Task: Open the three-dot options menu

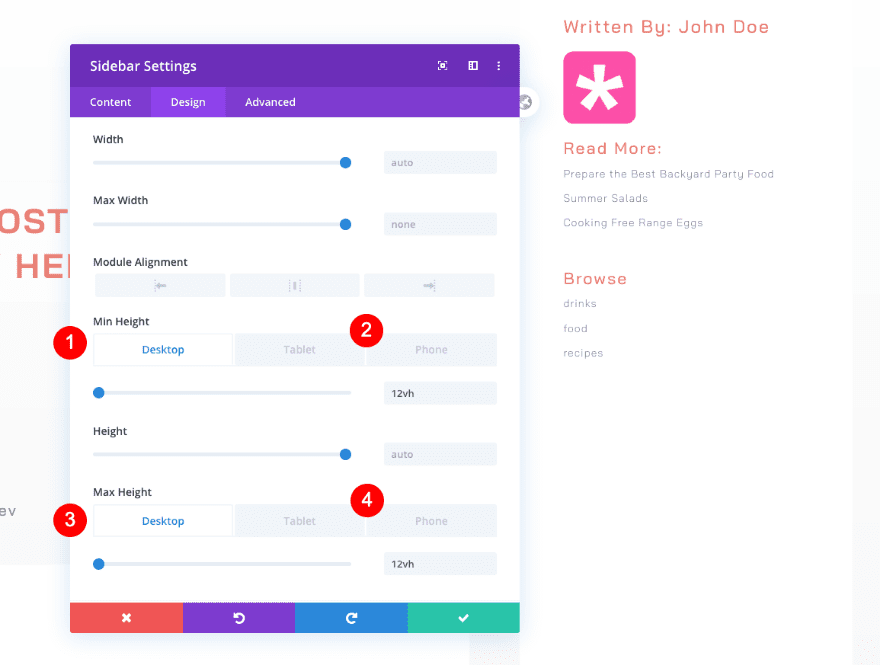Action: (498, 66)
